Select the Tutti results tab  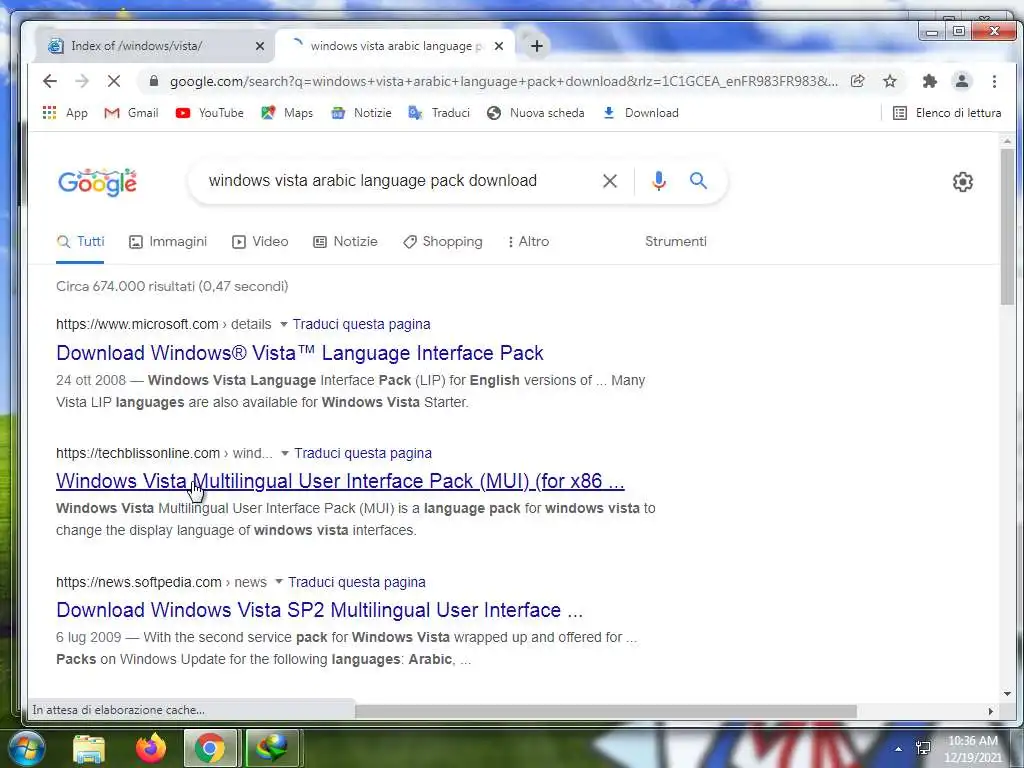click(x=80, y=242)
